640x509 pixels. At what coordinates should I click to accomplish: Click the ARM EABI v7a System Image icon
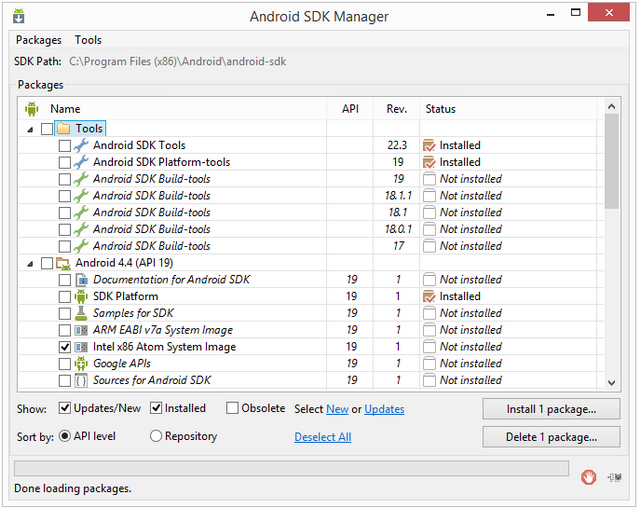coord(81,330)
